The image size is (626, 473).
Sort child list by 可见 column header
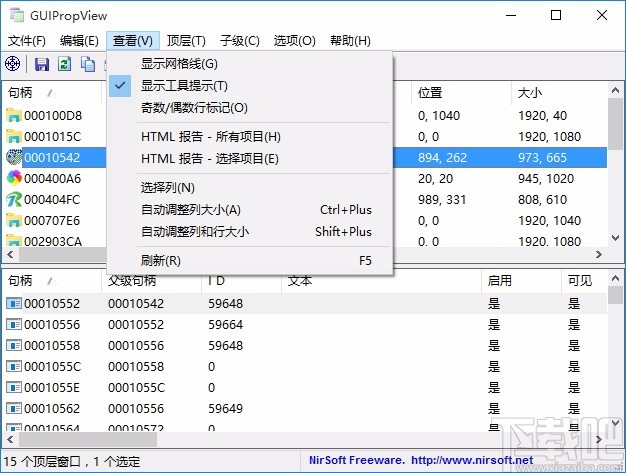point(584,281)
